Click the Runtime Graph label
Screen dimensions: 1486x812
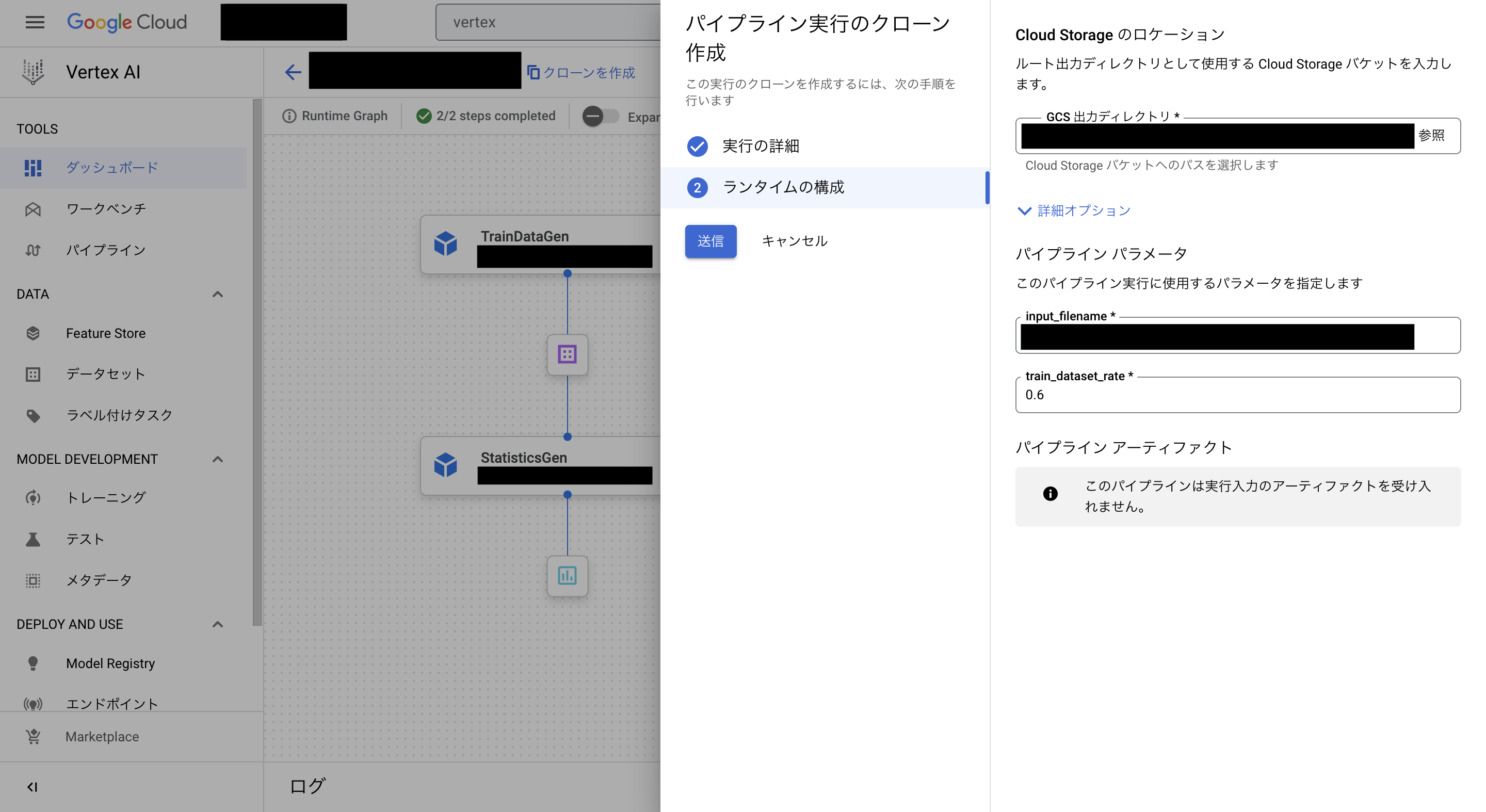(344, 116)
